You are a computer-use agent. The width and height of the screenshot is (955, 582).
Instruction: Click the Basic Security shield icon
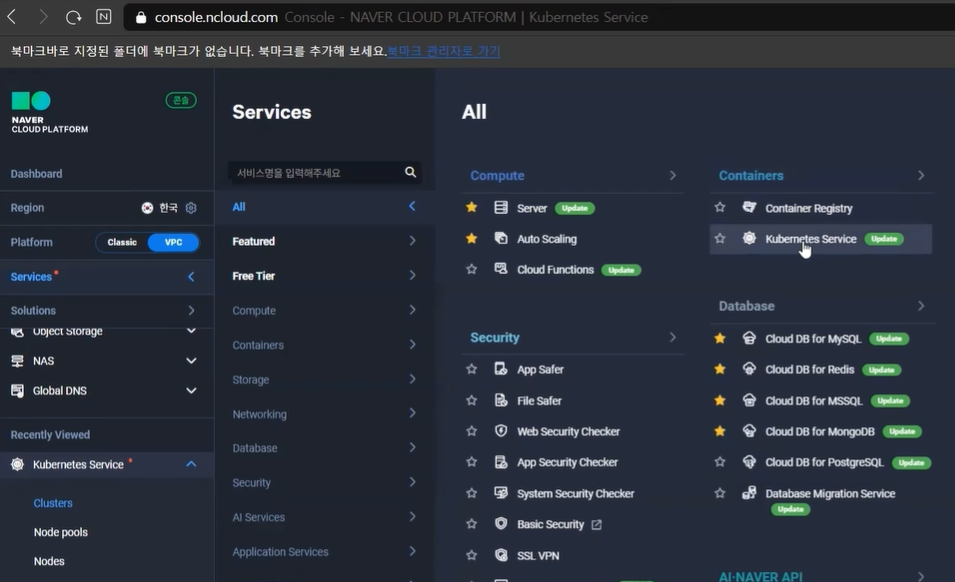pos(501,524)
